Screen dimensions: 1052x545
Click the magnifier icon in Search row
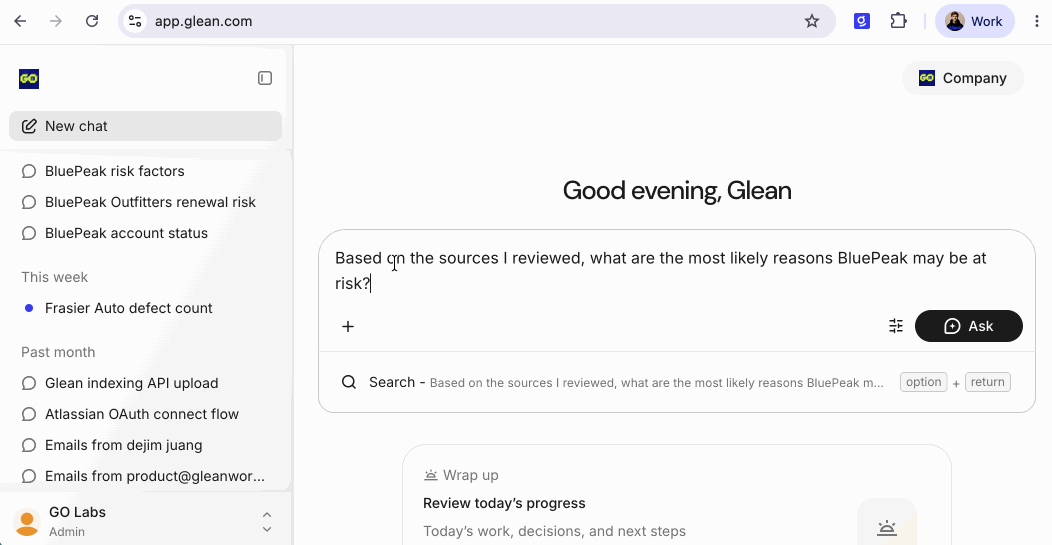(x=349, y=382)
